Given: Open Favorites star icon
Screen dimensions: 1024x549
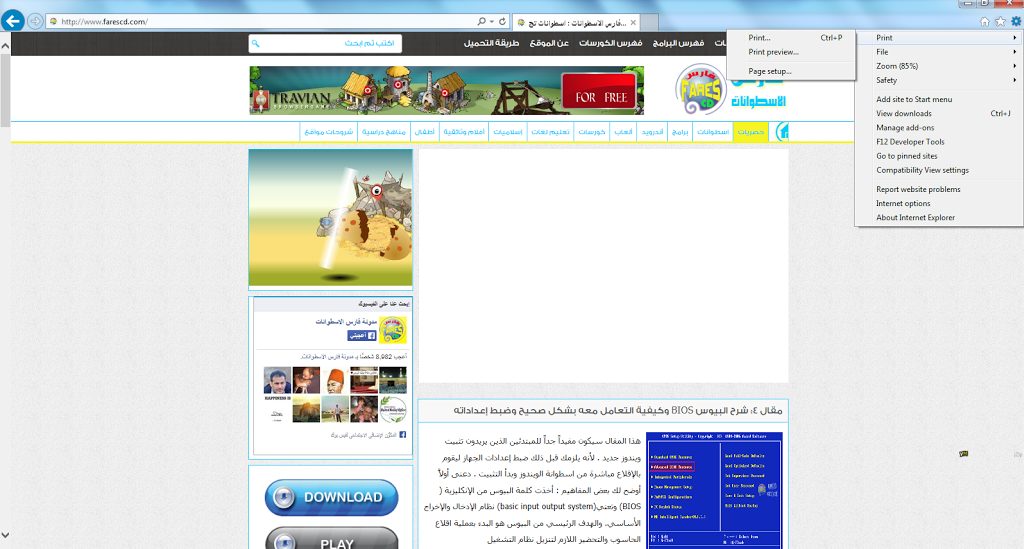Looking at the screenshot, I should pos(1000,22).
